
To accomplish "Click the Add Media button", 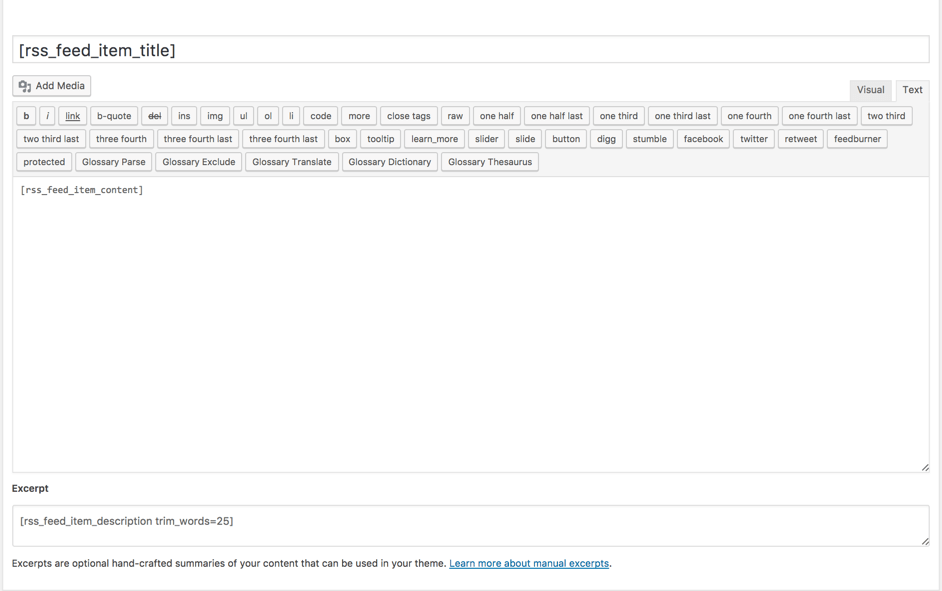I will pyautogui.click(x=52, y=86).
